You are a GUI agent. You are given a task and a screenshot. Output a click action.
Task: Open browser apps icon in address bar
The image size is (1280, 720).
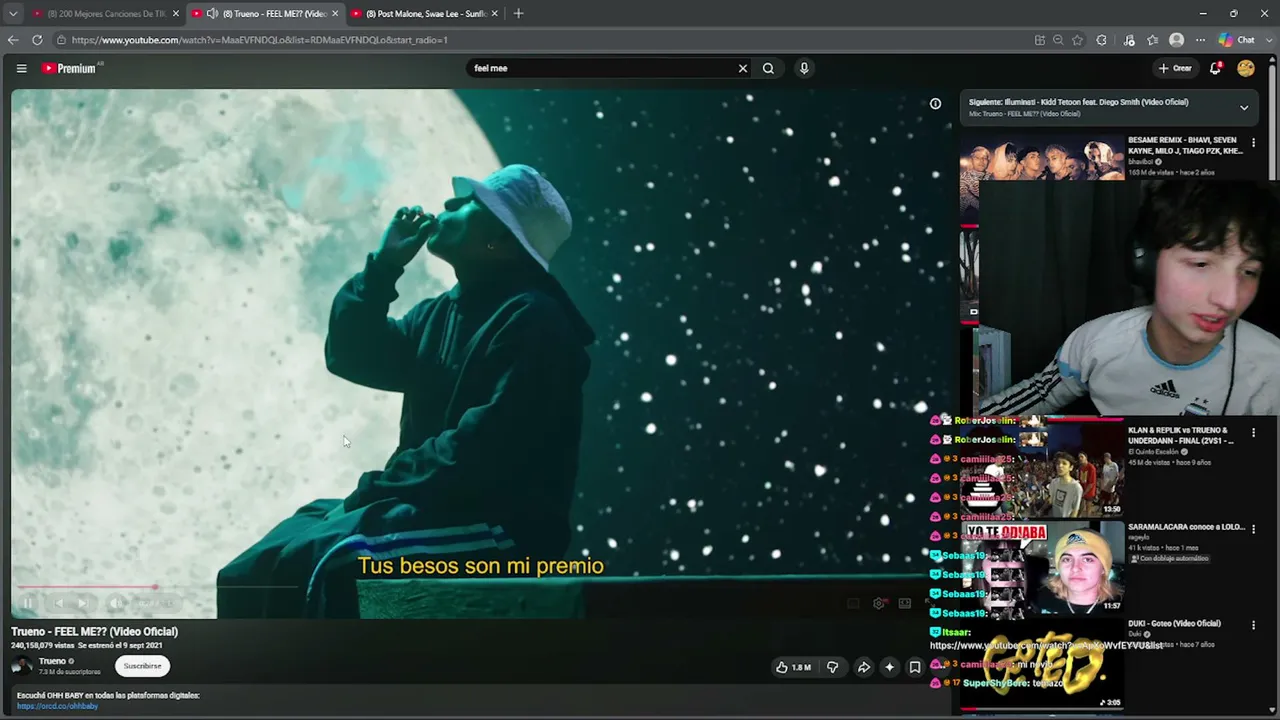click(x=1040, y=40)
